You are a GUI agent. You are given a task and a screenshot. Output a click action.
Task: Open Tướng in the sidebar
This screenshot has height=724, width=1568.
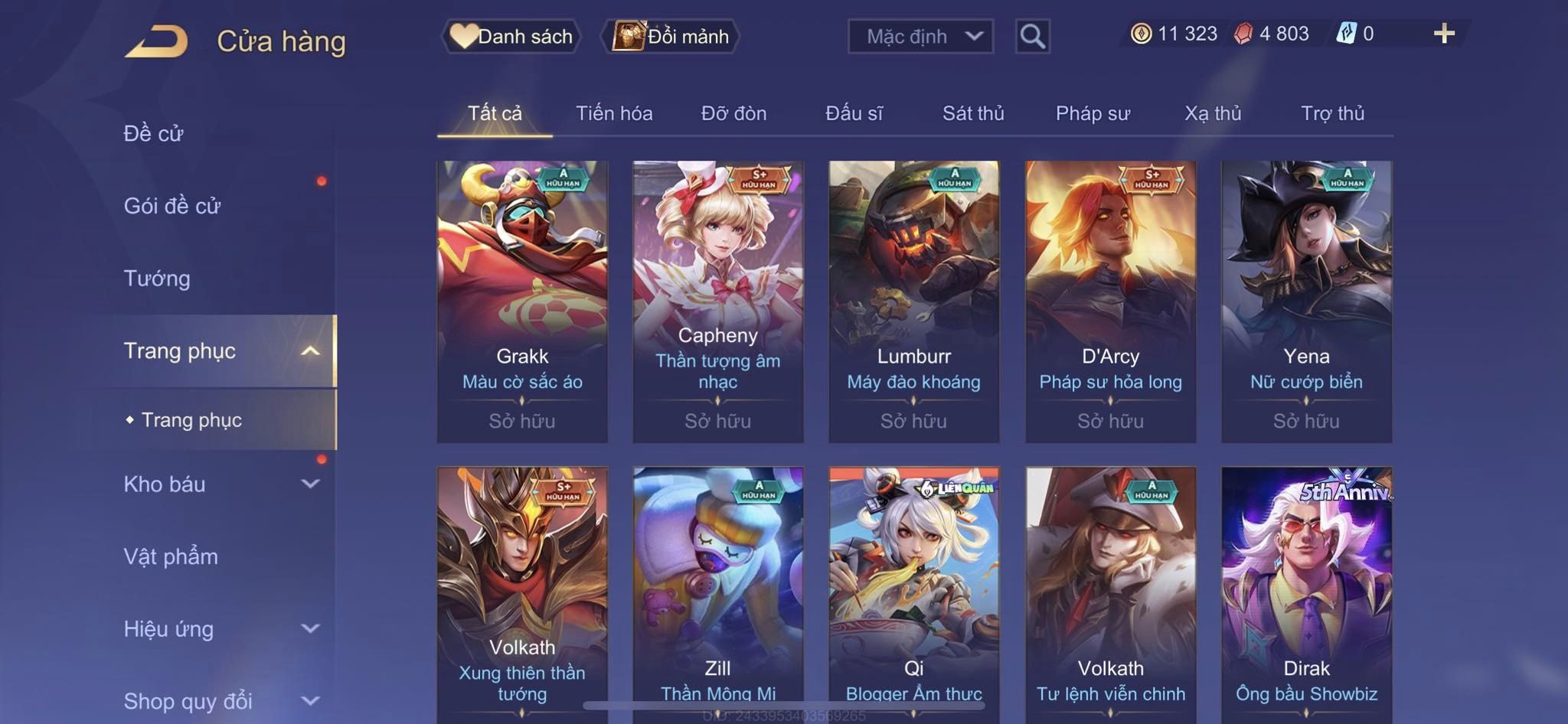click(157, 278)
